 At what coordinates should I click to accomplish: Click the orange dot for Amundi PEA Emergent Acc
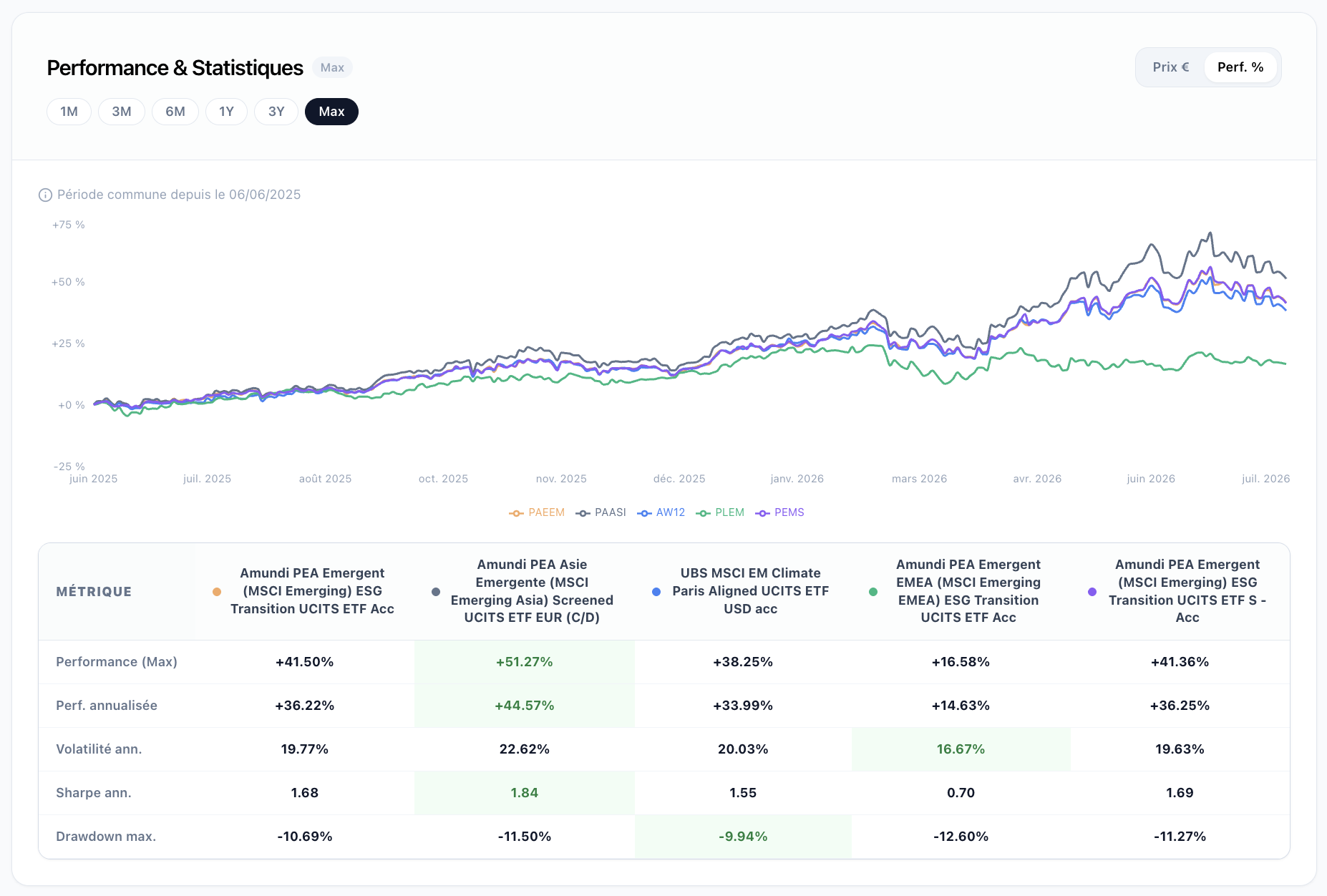click(217, 592)
